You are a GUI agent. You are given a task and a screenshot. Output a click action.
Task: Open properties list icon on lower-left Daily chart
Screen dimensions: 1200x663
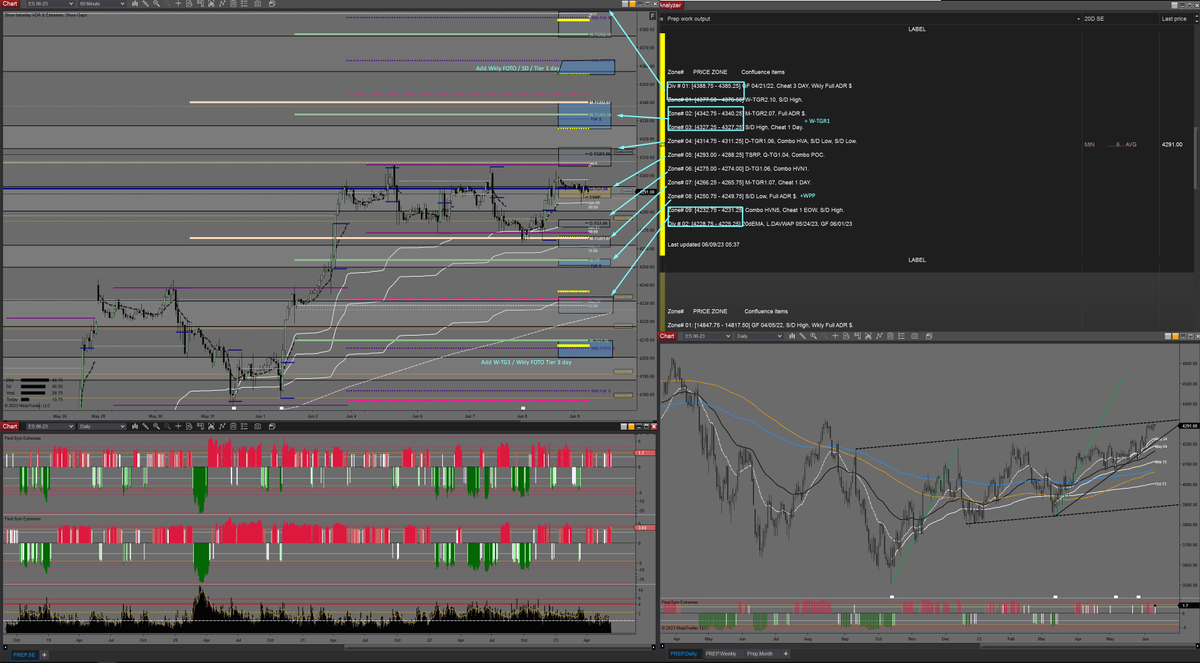(244, 426)
